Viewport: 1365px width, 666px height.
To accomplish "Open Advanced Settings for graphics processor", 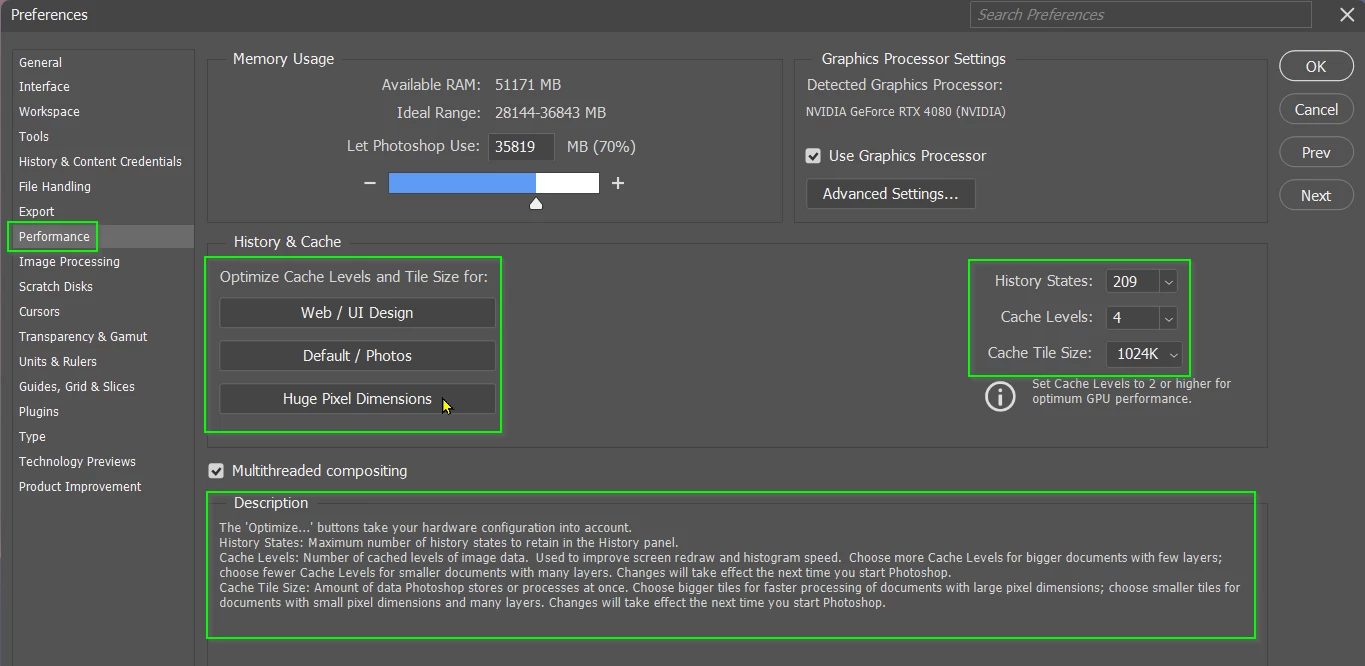I will [x=890, y=194].
